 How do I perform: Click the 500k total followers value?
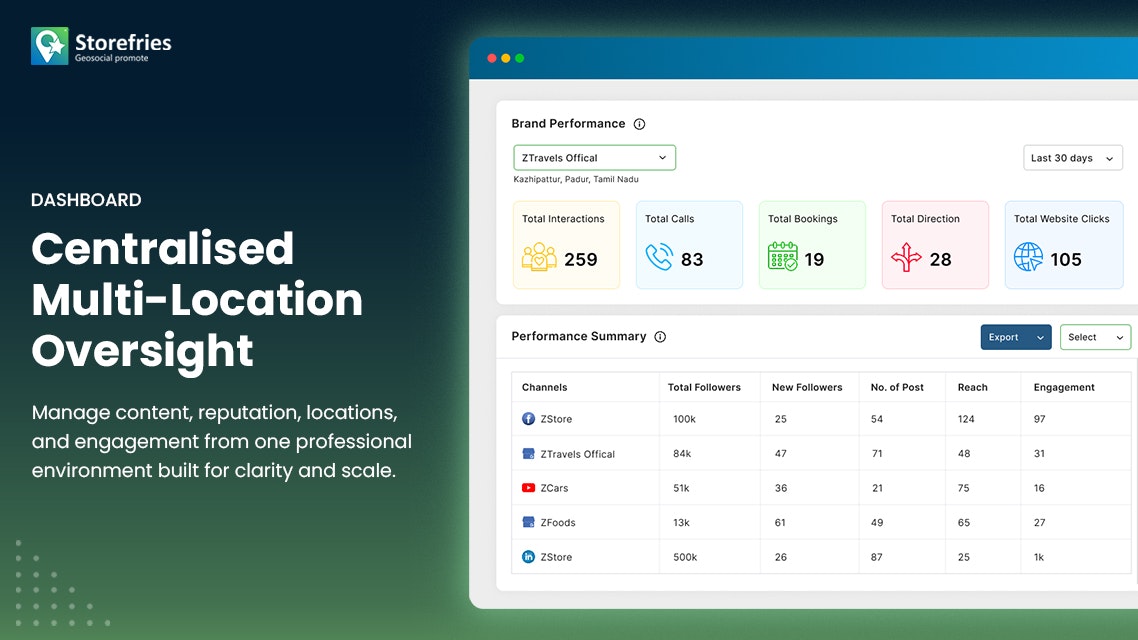point(685,557)
